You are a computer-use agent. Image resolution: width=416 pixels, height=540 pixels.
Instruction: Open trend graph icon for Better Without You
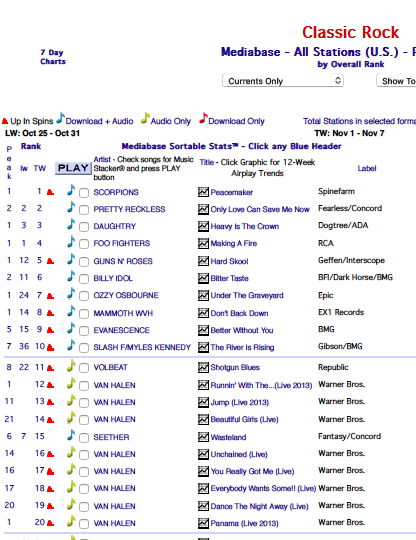[x=203, y=330]
